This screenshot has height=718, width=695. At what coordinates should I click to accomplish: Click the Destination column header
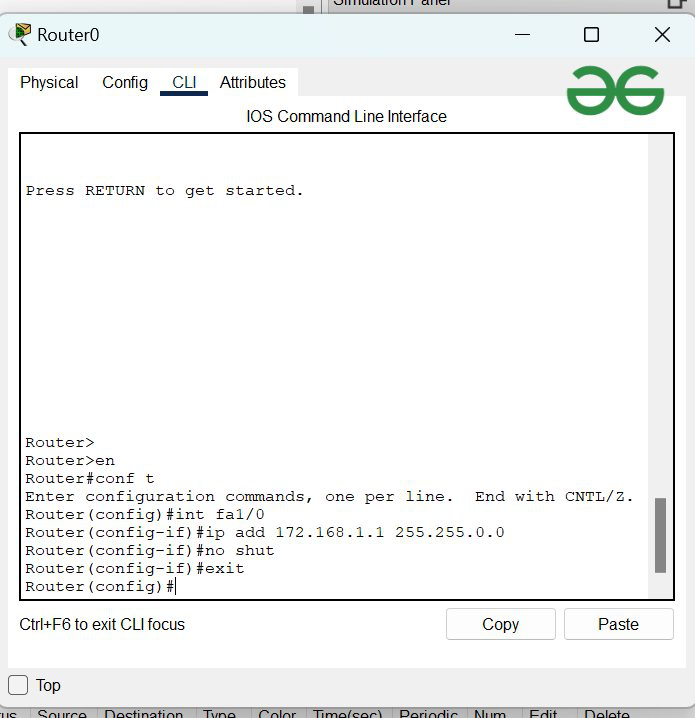point(143,714)
